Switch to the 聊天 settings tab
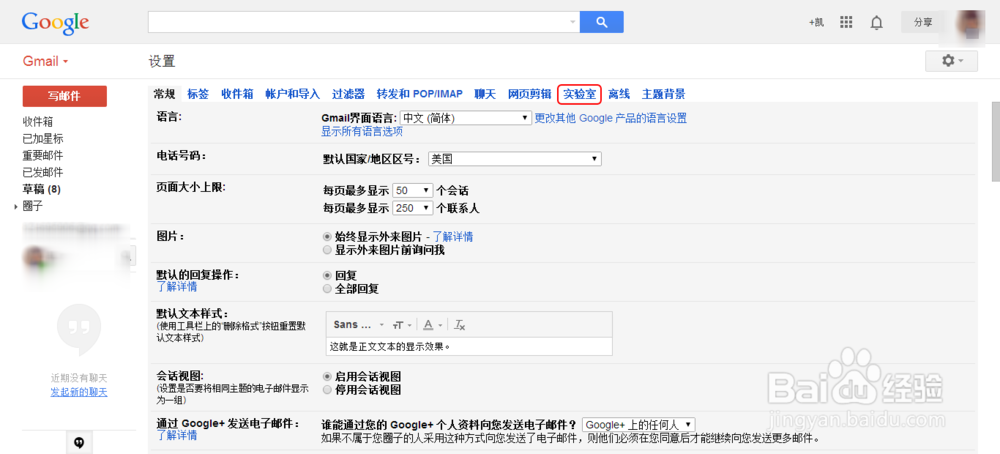 tap(485, 94)
